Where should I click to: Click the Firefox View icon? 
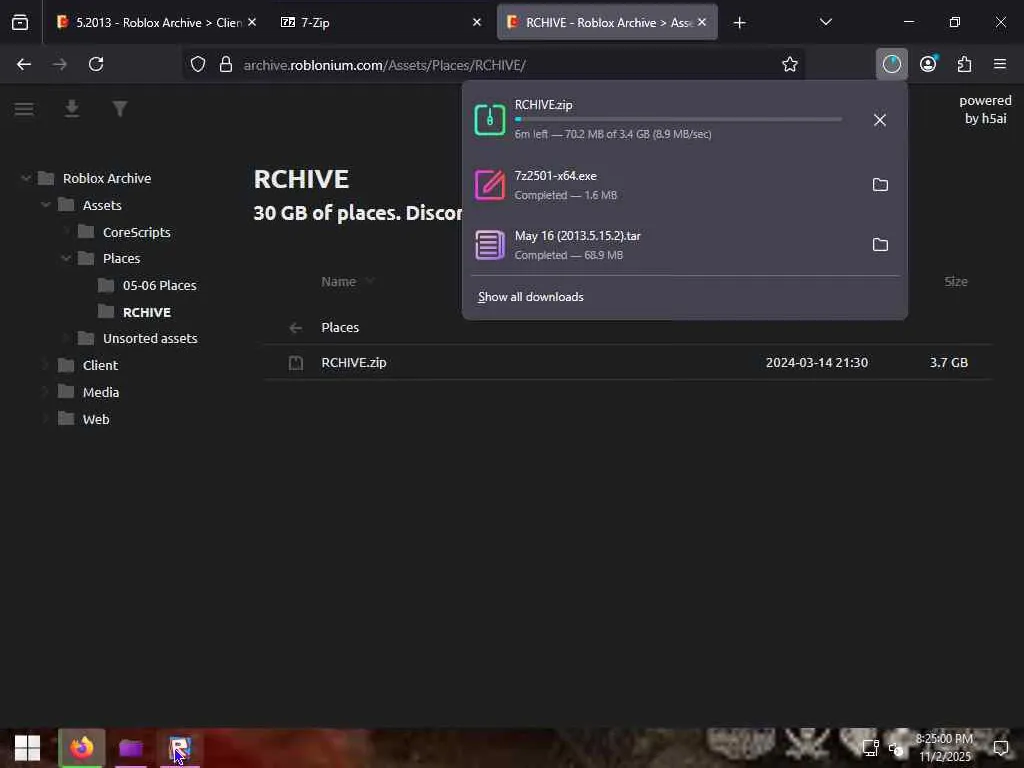20,22
